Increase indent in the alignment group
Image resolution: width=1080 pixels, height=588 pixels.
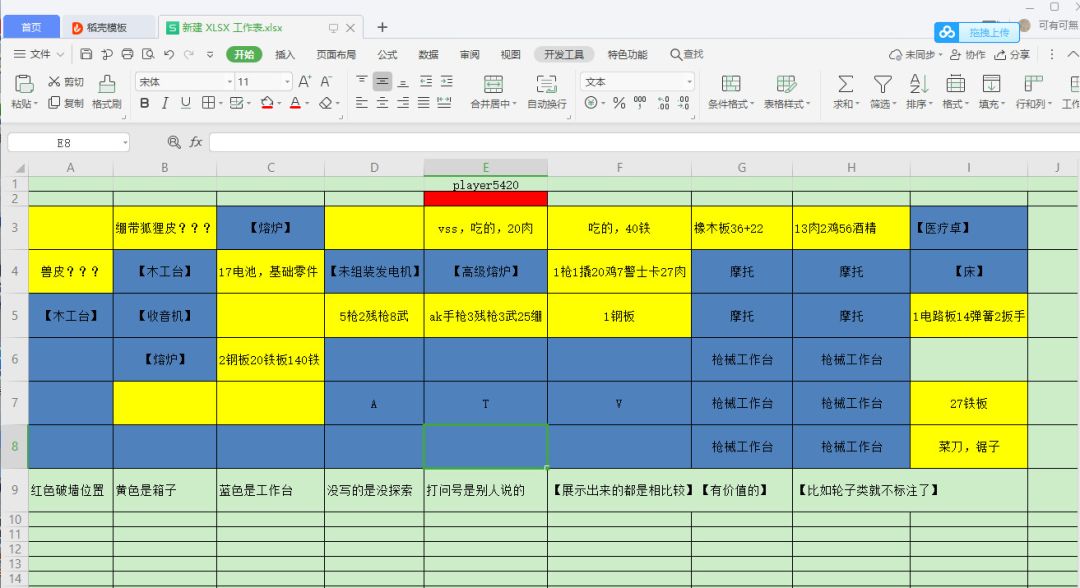coord(447,81)
